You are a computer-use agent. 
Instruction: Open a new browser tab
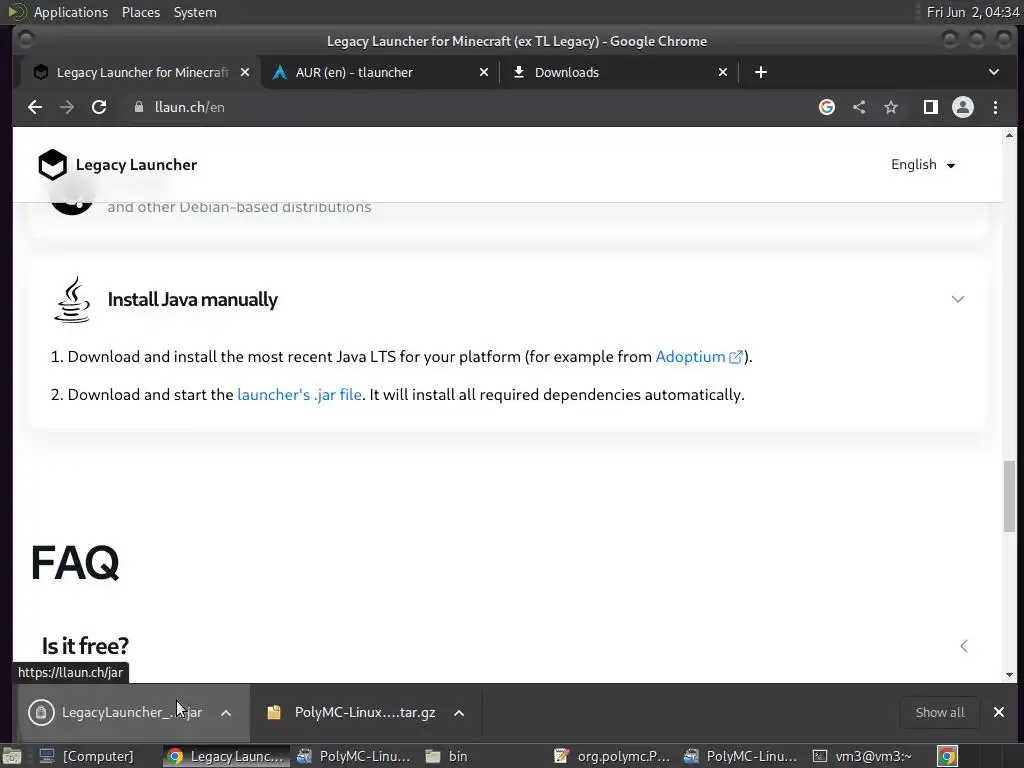point(761,72)
